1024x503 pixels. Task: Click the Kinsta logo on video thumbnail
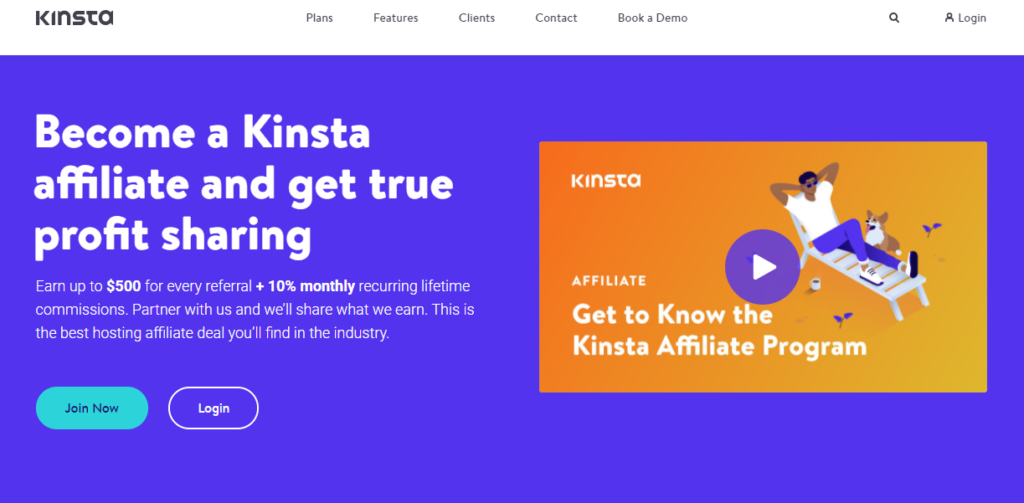tap(606, 180)
